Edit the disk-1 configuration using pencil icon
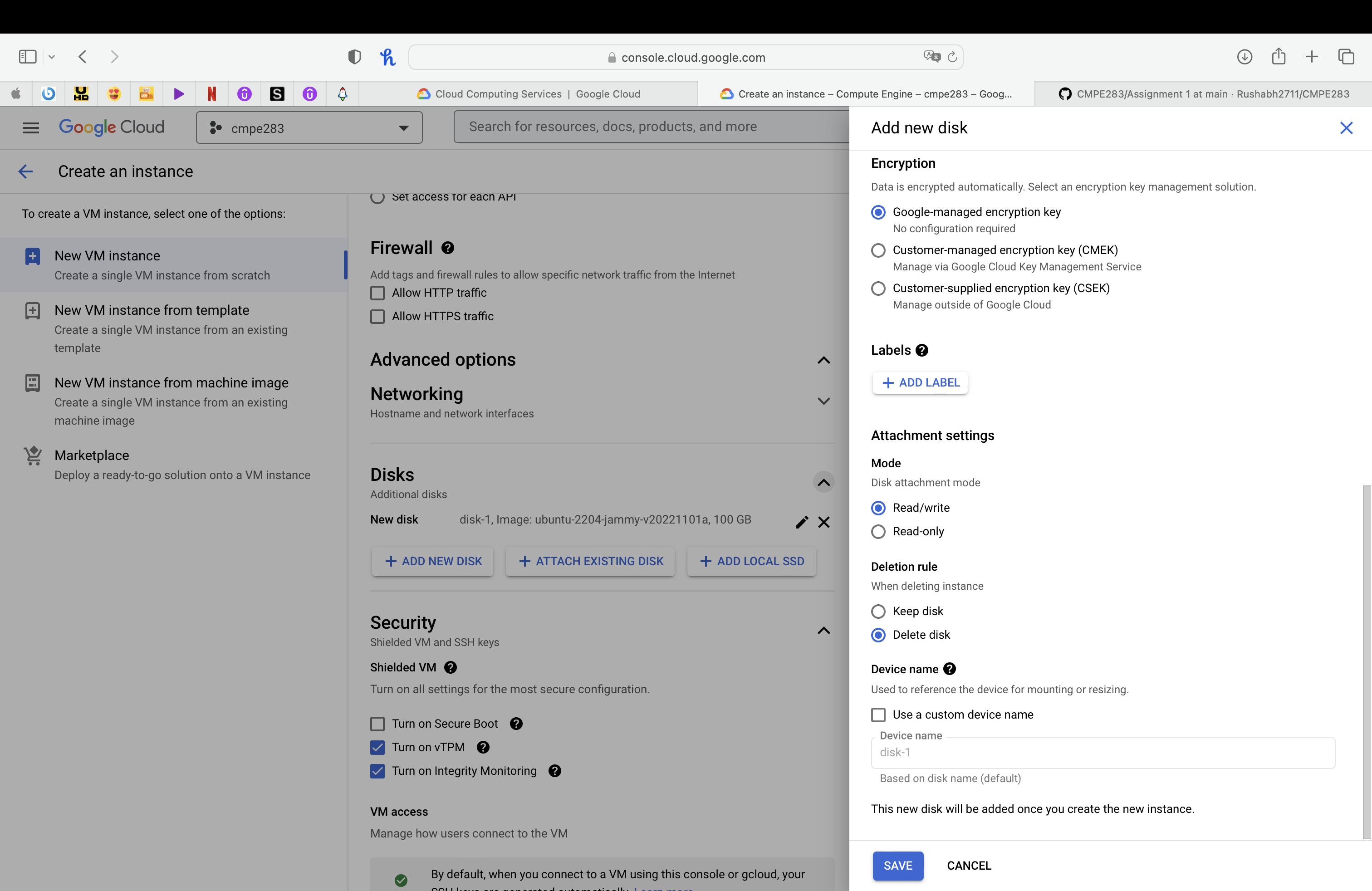 pyautogui.click(x=801, y=522)
